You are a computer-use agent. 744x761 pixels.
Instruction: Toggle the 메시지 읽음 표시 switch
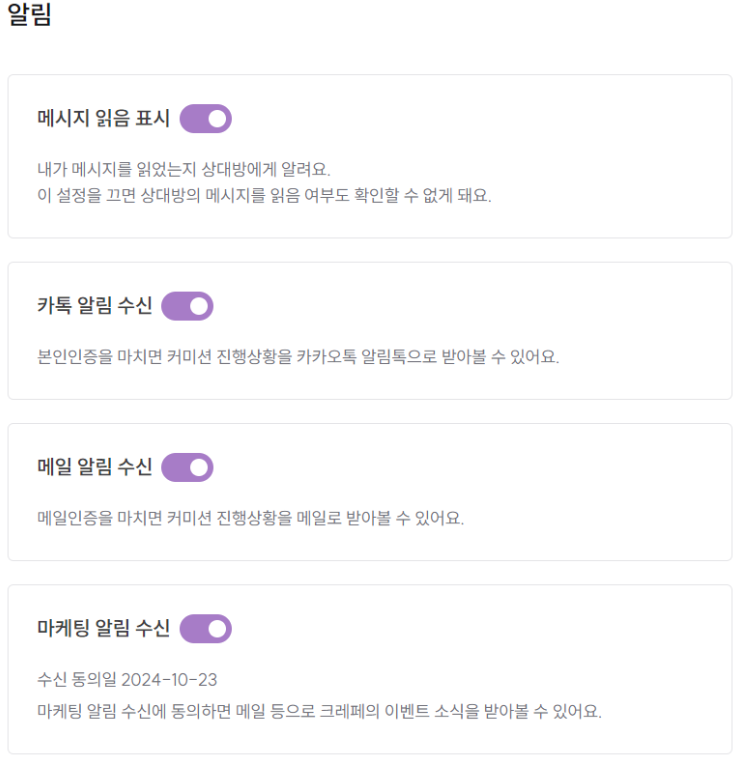pos(205,119)
